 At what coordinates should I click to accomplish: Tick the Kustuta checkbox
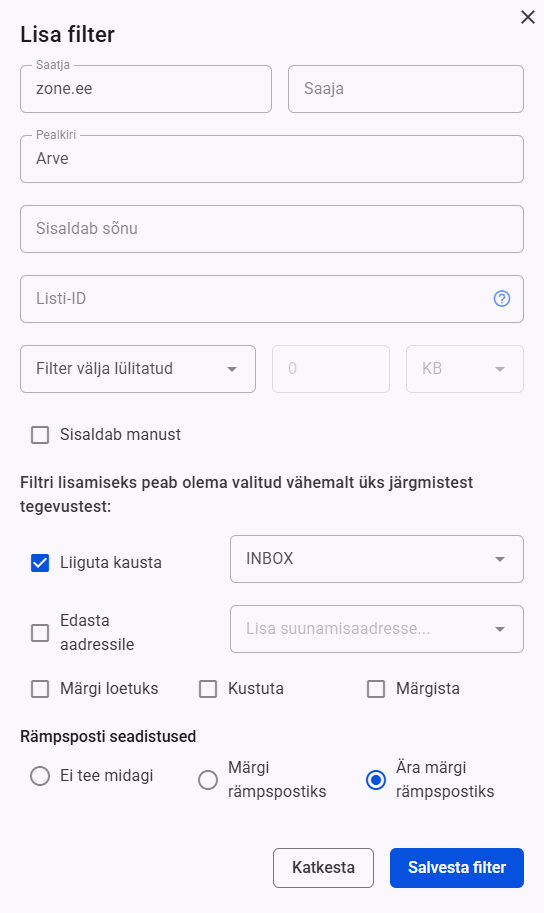coord(208,689)
